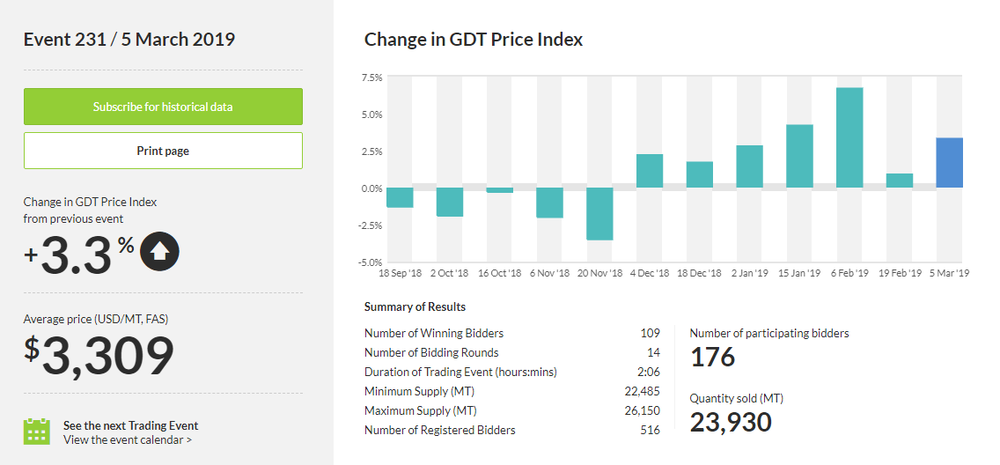The width and height of the screenshot is (1000, 465).
Task: Click the 16 Oct '18 chart bar
Action: (x=500, y=190)
